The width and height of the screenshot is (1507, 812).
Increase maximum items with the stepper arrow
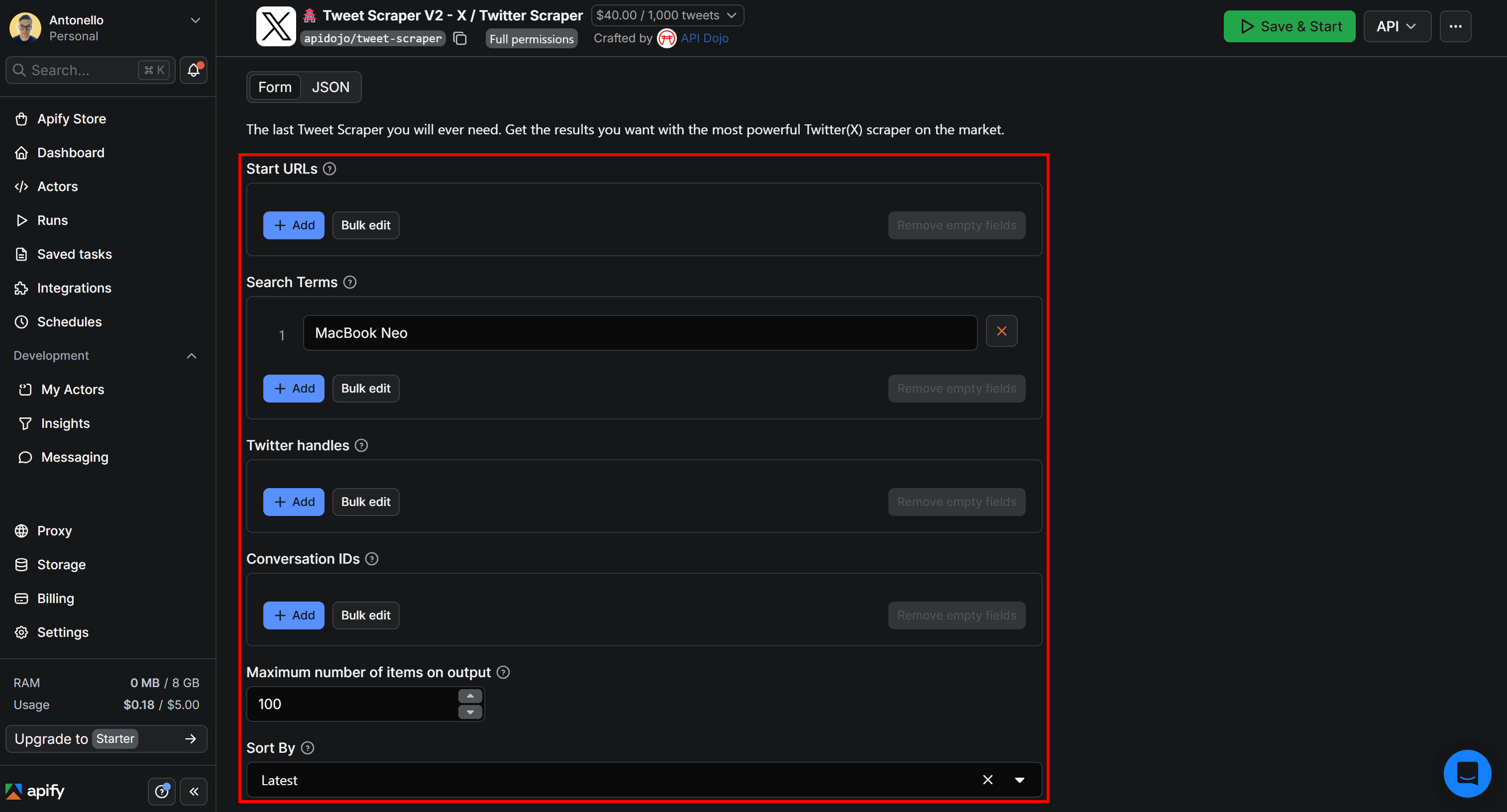click(470, 696)
